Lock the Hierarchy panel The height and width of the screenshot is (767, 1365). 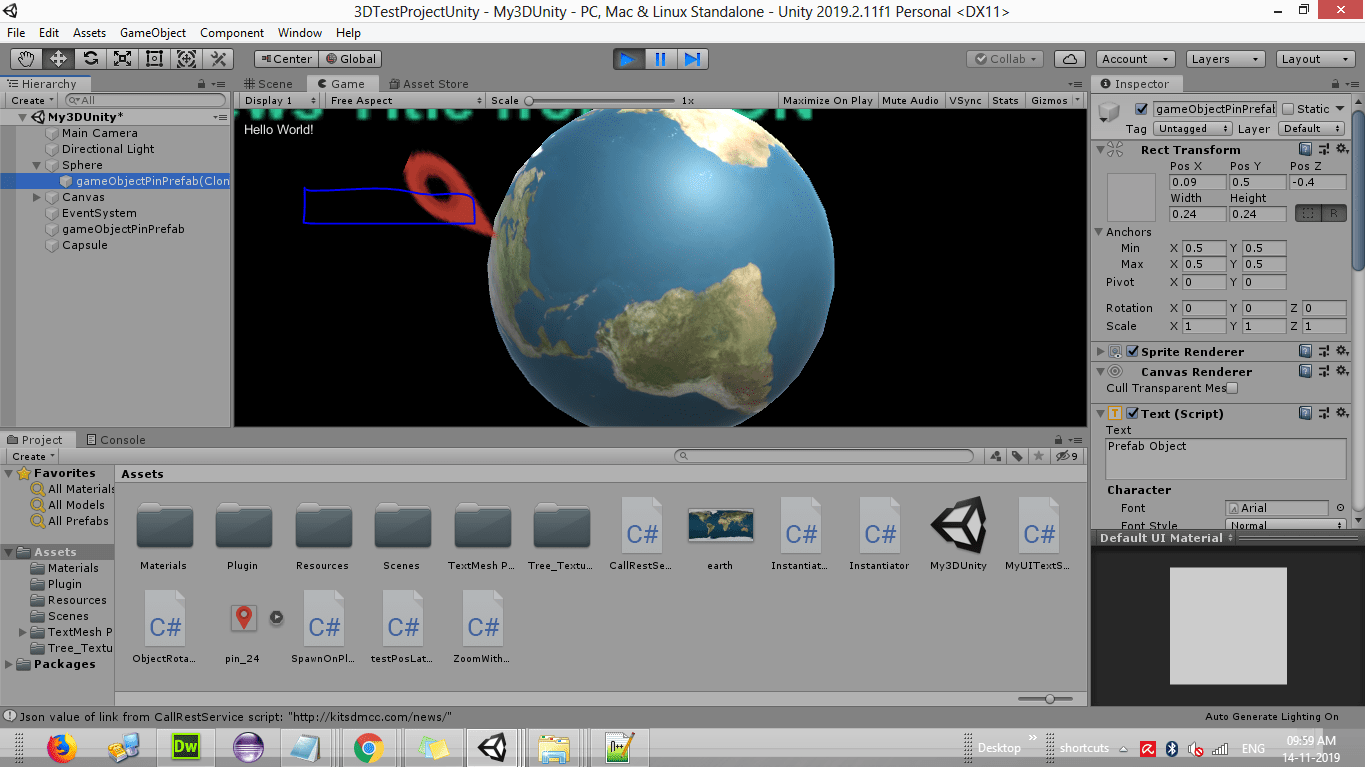pyautogui.click(x=202, y=84)
